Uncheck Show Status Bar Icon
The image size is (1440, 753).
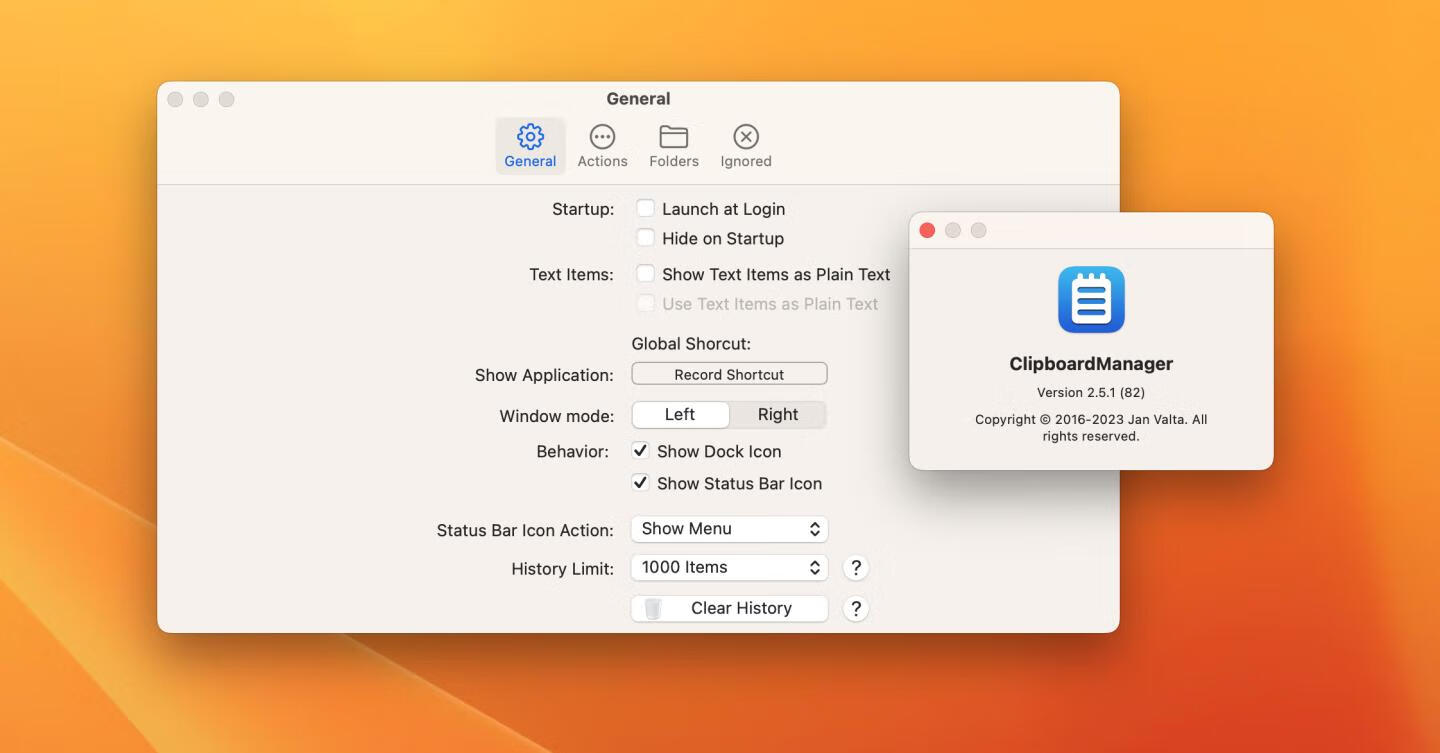(640, 483)
